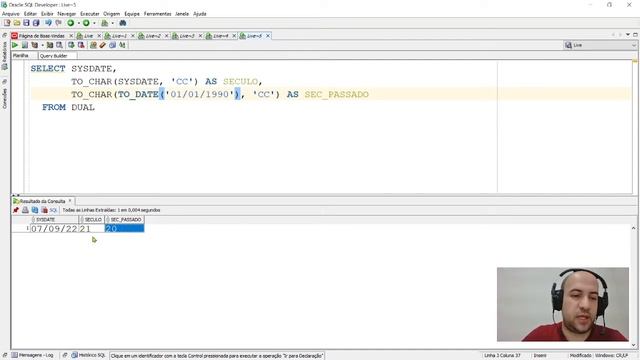This screenshot has height=360, width=640.
Task: Click the Run Script icon
Action: pyautogui.click(x=25, y=45)
